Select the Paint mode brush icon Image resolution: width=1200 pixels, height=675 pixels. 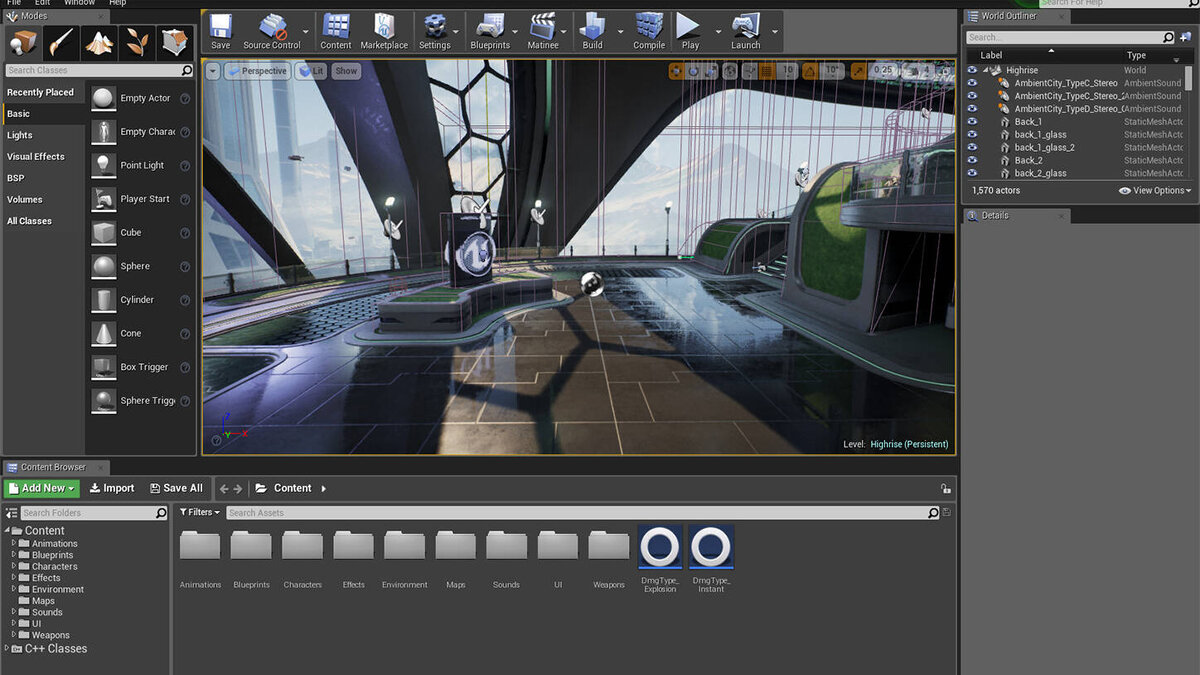coord(61,43)
